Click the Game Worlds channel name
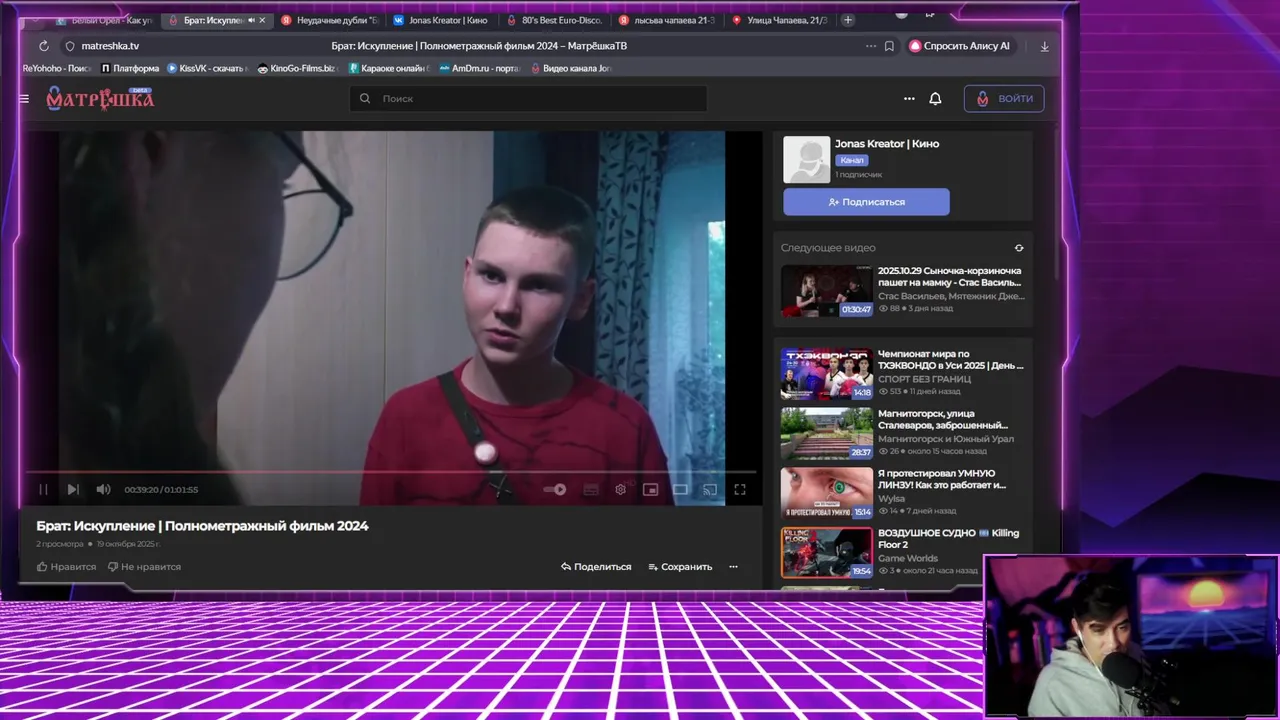The image size is (1280, 720). [x=908, y=558]
